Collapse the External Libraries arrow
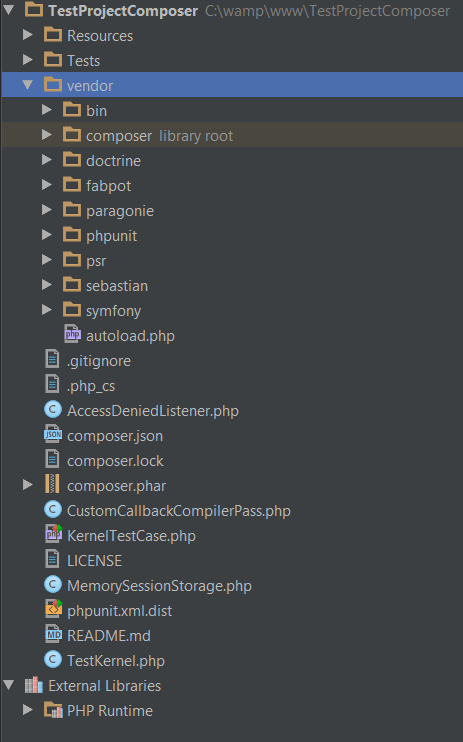This screenshot has height=742, width=463. (x=9, y=685)
